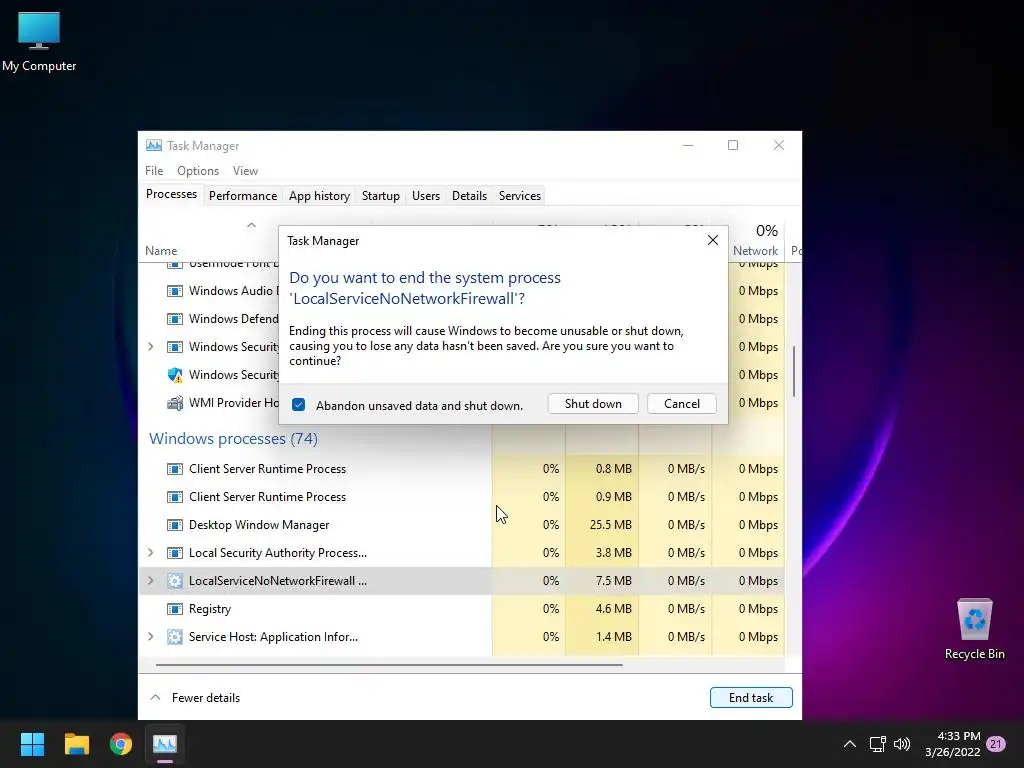Switch to the Users tab
Viewport: 1024px width, 768px height.
pos(426,196)
